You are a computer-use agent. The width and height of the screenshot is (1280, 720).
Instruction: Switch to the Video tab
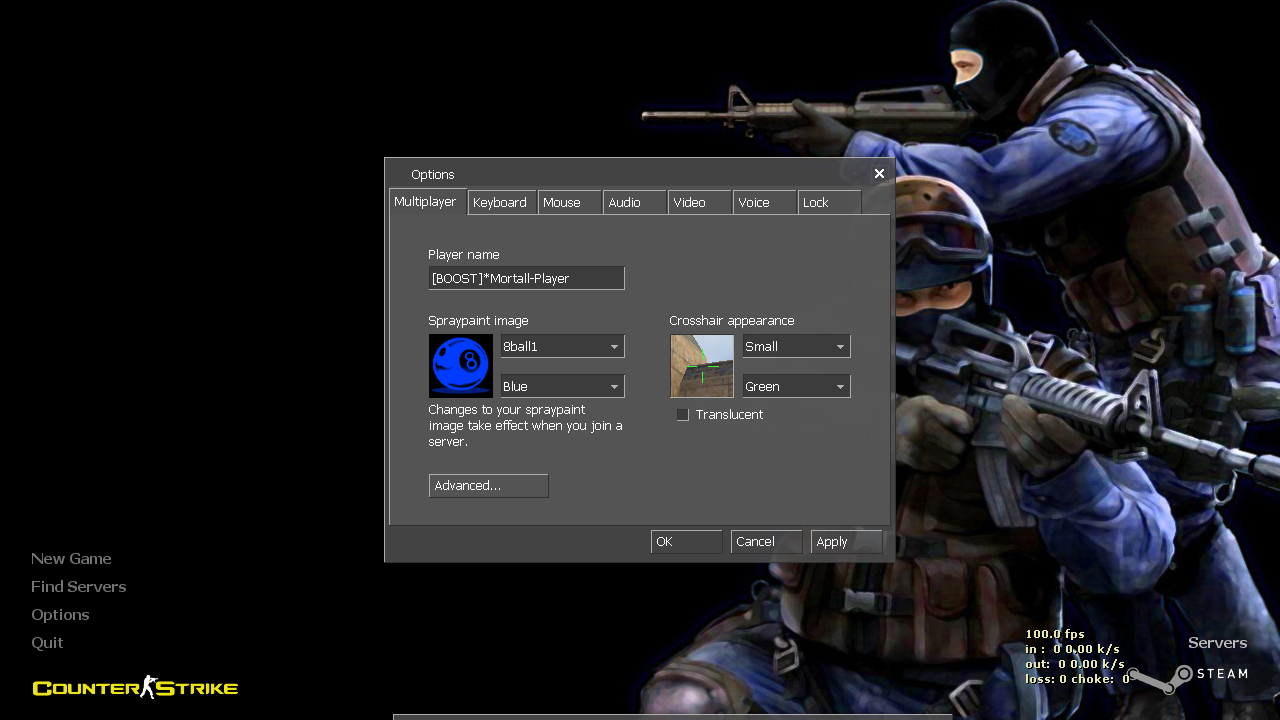coord(688,202)
